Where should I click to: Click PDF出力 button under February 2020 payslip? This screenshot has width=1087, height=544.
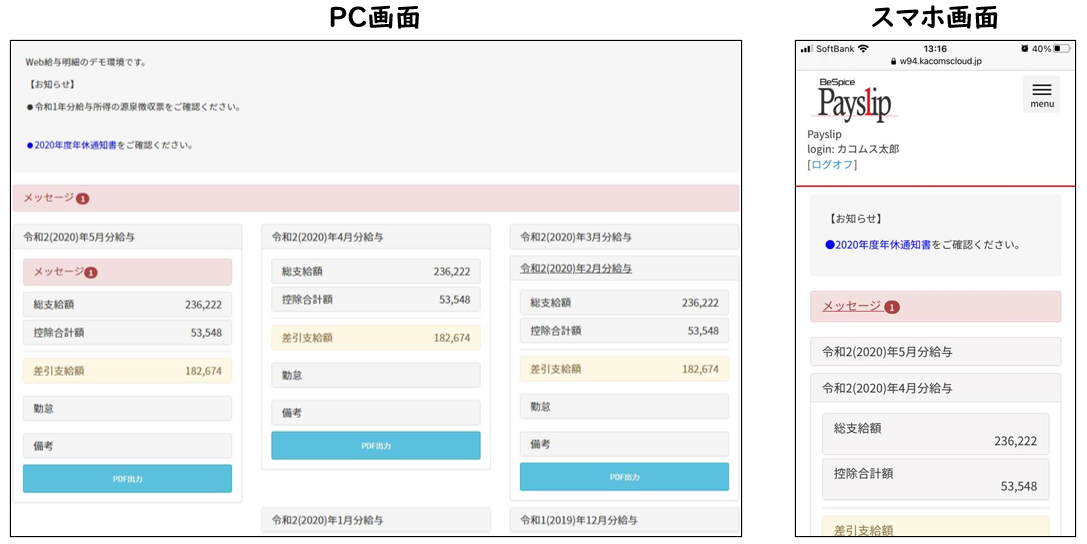pyautogui.click(x=624, y=477)
